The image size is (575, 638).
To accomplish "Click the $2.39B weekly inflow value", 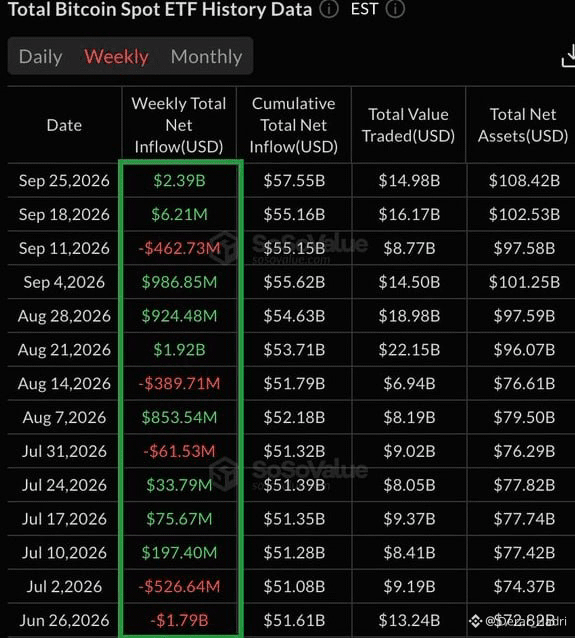I will point(179,181).
